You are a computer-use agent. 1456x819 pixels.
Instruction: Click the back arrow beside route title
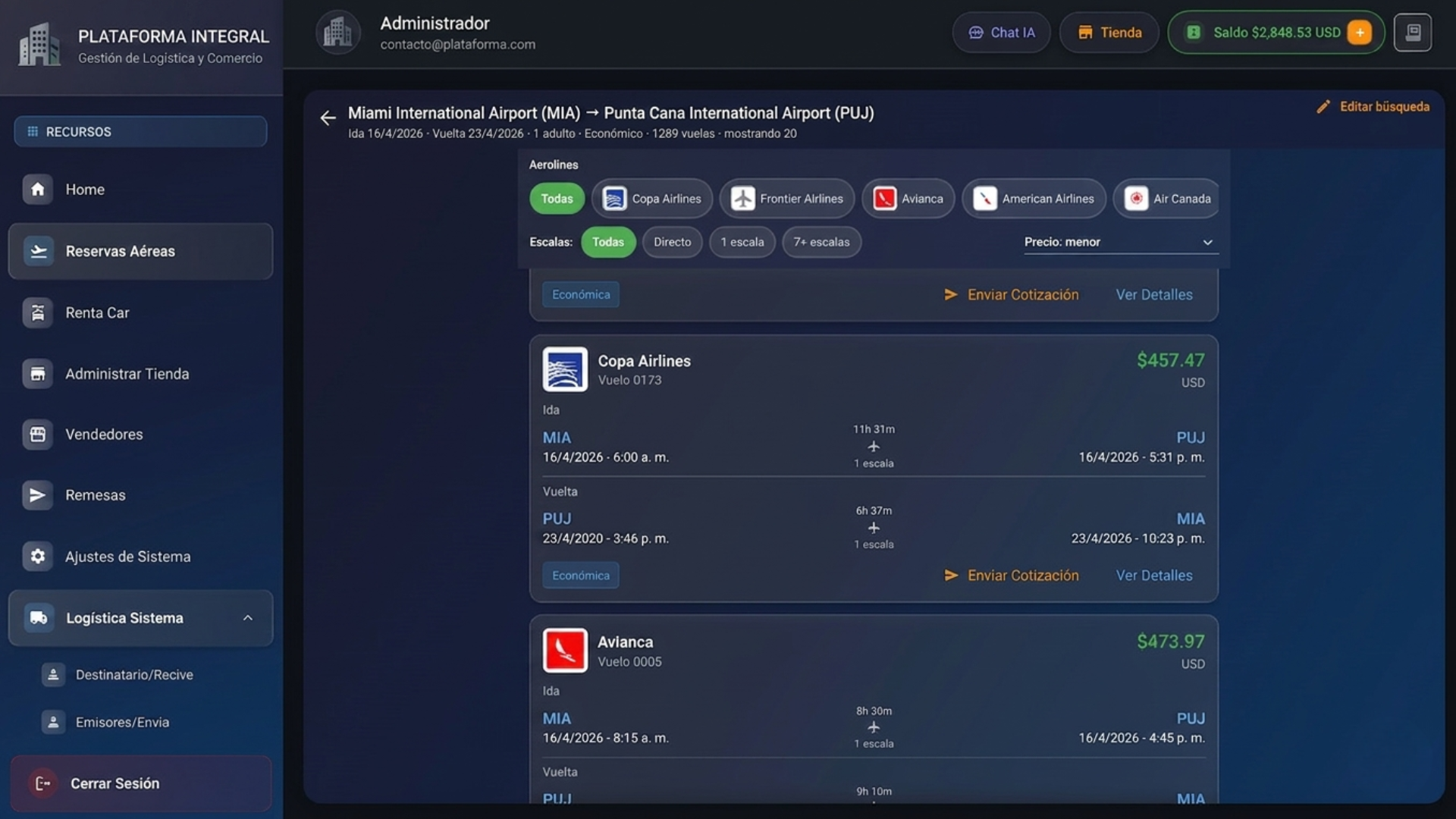coord(328,118)
